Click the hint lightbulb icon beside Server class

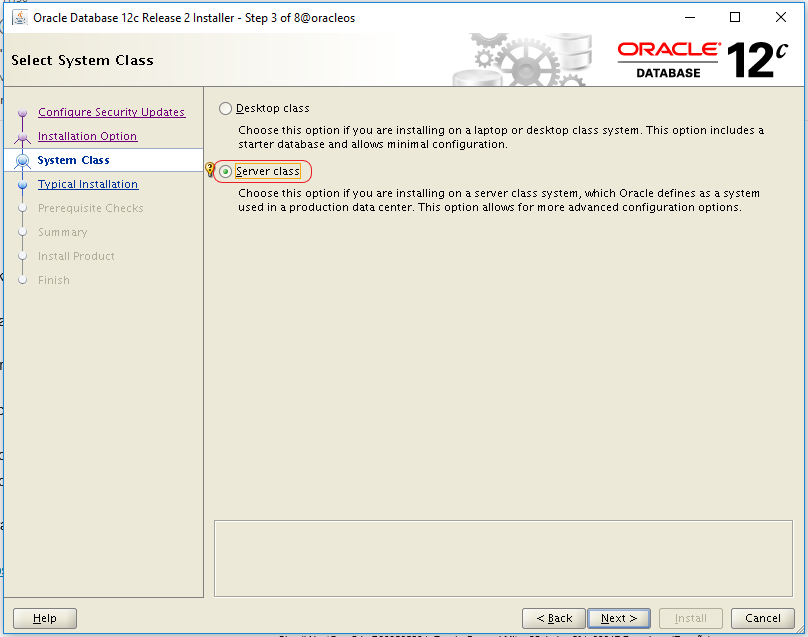tap(209, 169)
